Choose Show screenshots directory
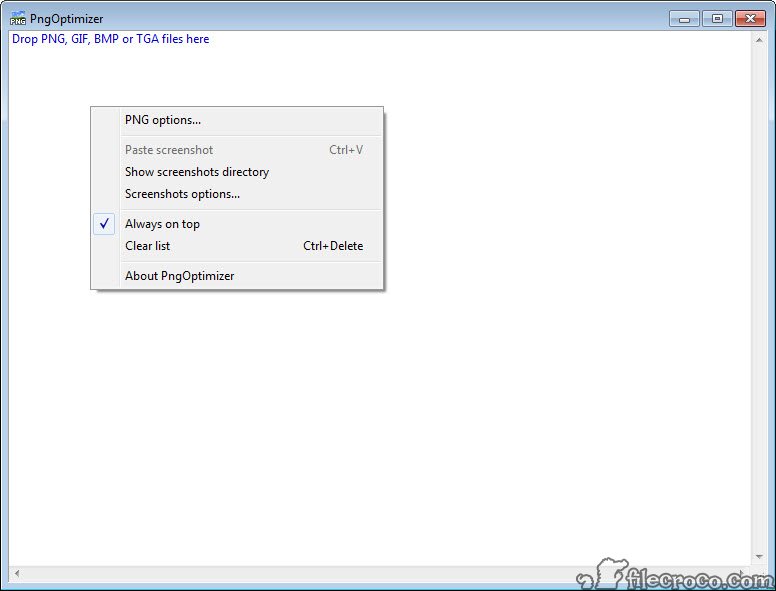This screenshot has height=591, width=776. point(237,172)
